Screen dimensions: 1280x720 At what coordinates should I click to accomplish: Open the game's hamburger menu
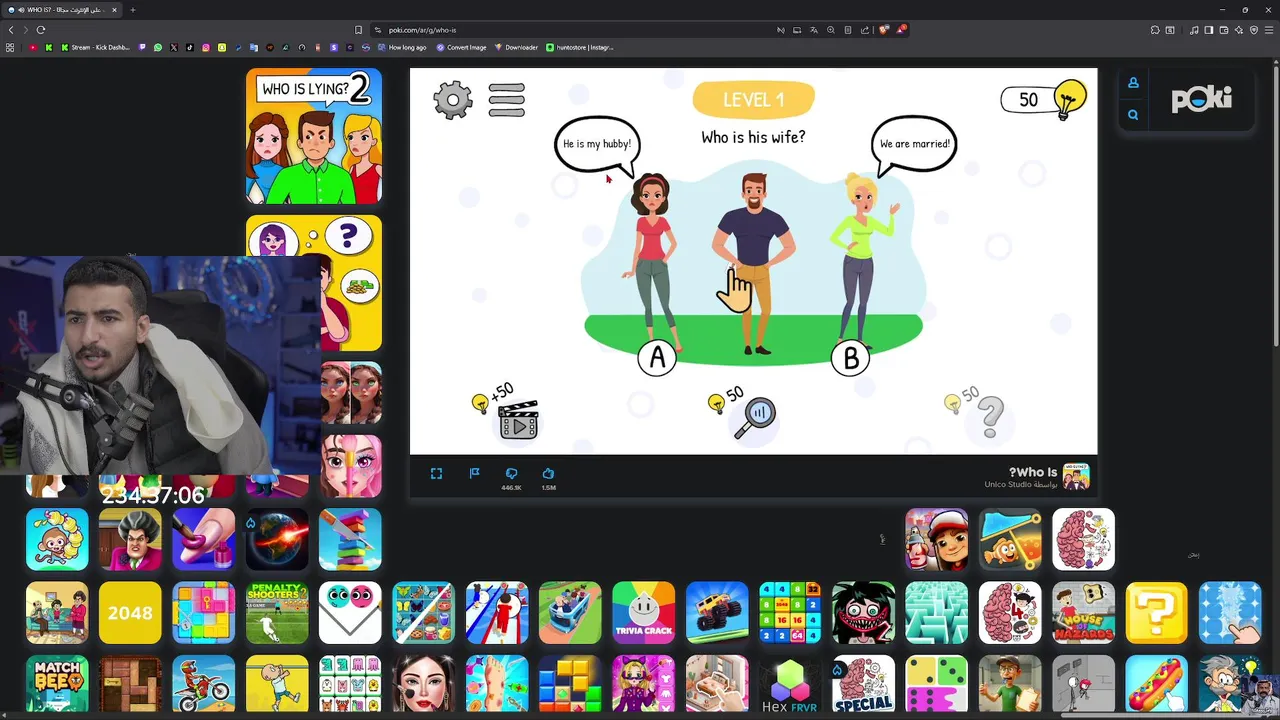pyautogui.click(x=506, y=100)
